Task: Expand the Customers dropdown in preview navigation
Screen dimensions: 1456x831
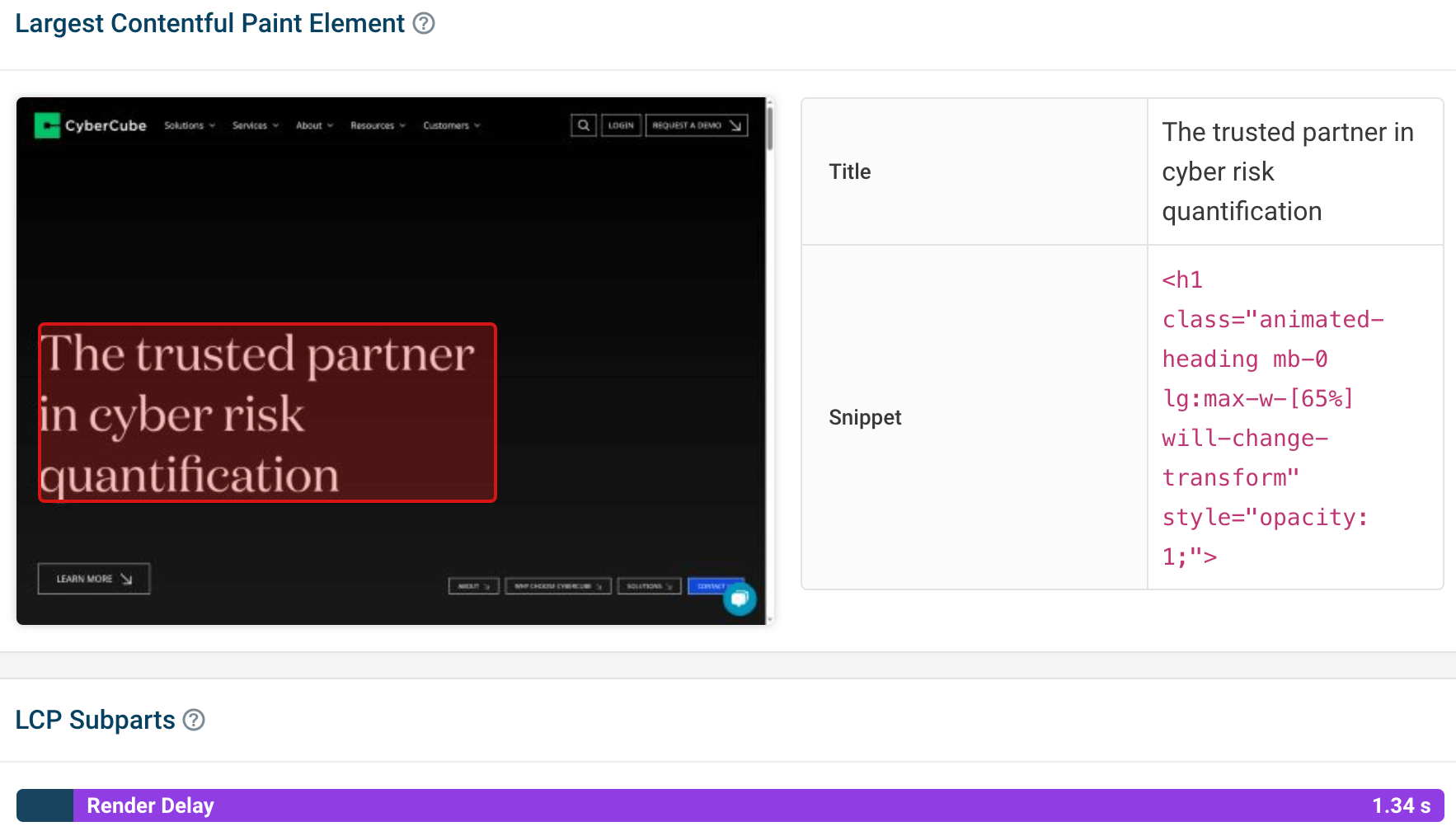Action: point(452,125)
